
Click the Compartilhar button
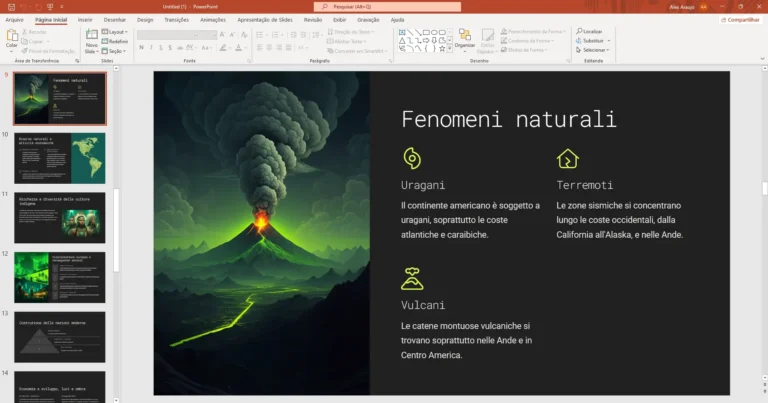(740, 20)
